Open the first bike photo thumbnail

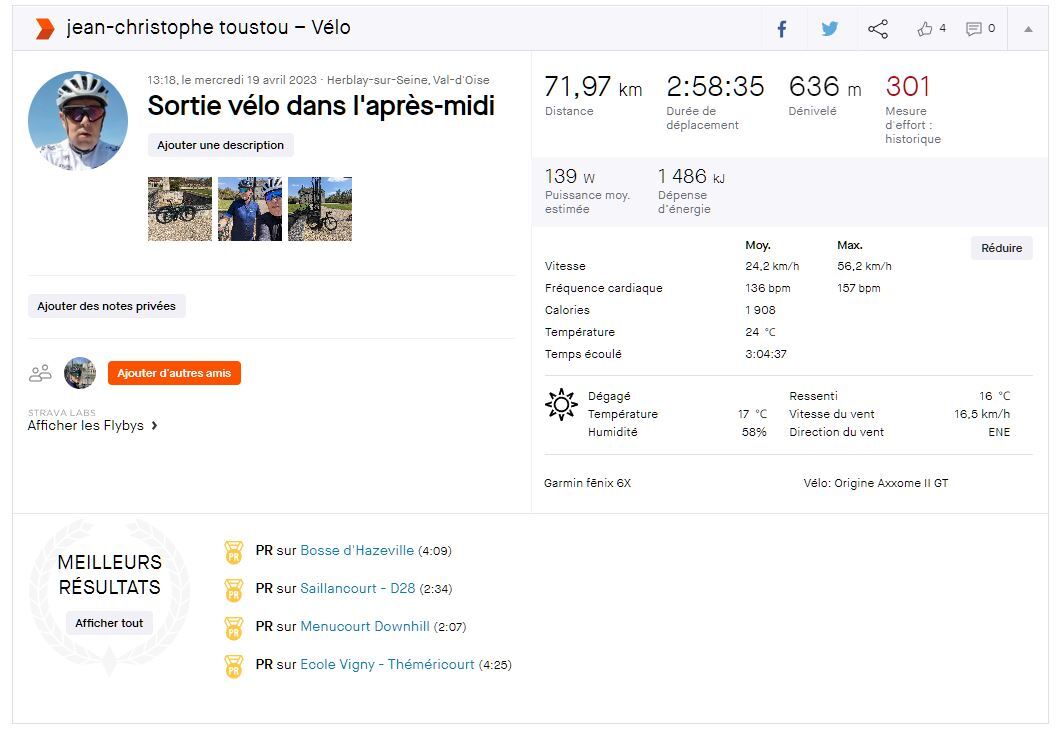180,209
